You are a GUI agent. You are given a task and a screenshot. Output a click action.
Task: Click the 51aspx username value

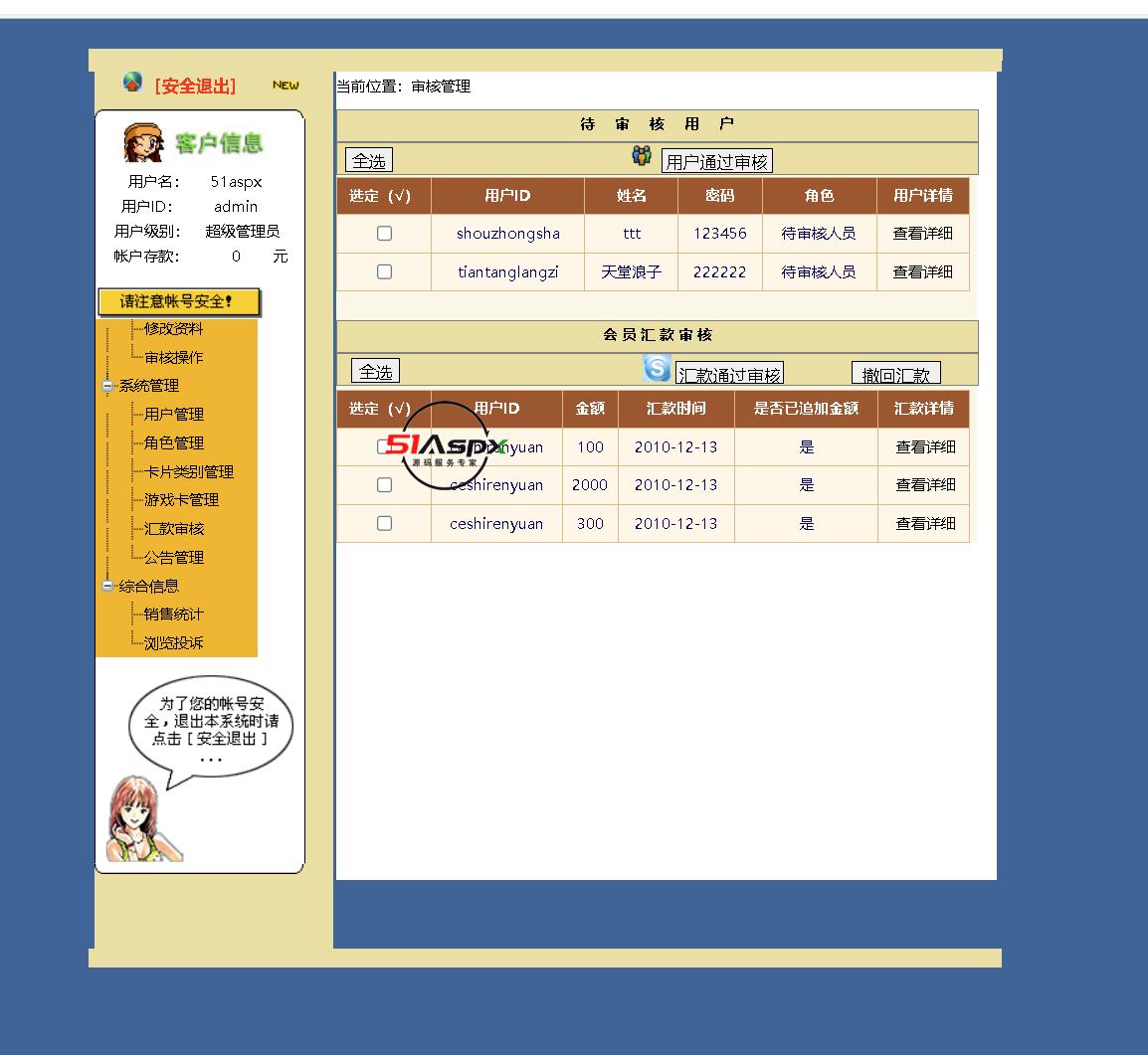pos(236,181)
